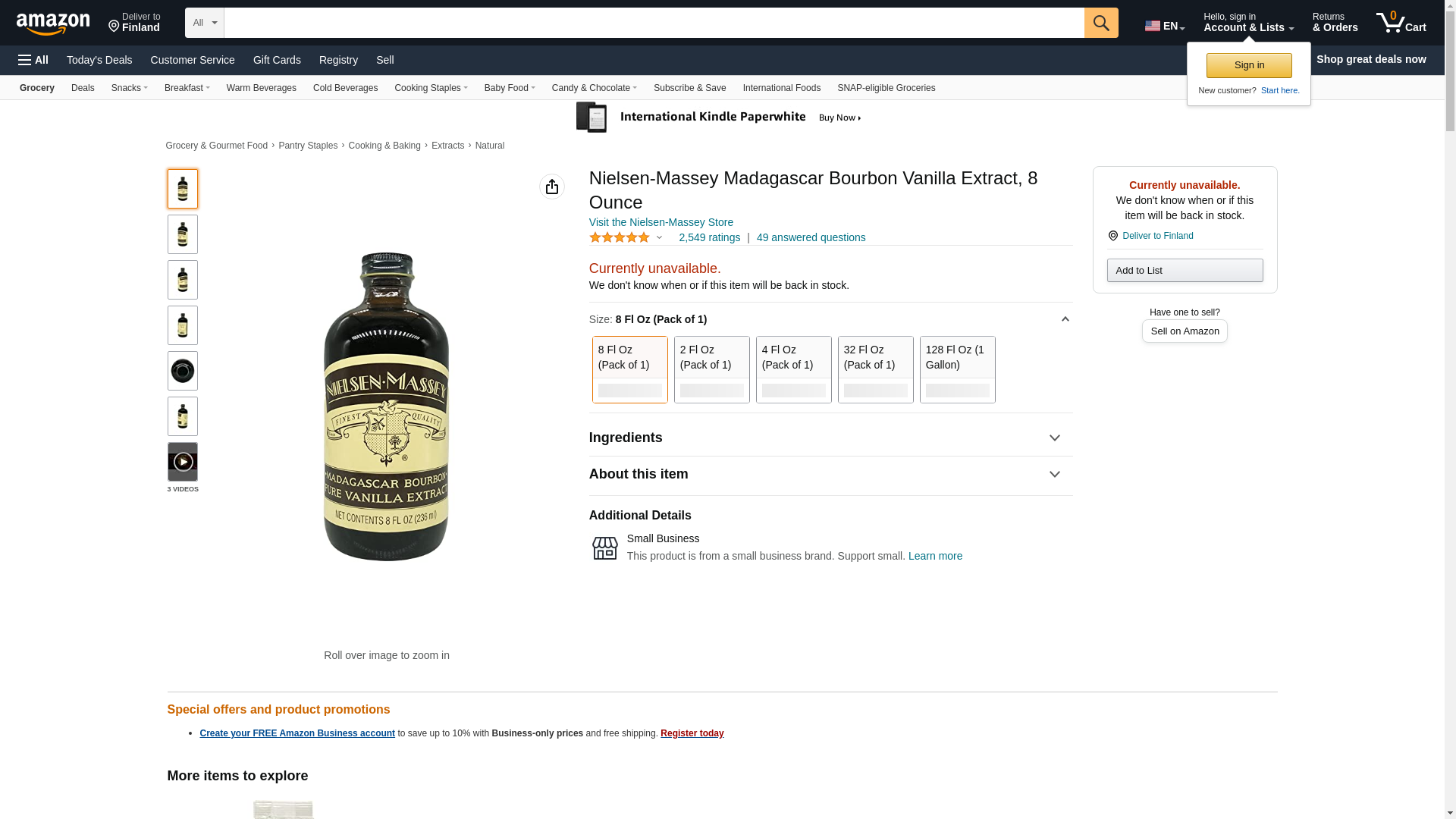1456x819 pixels.
Task: Play the product video thumbnail
Action: (183, 462)
